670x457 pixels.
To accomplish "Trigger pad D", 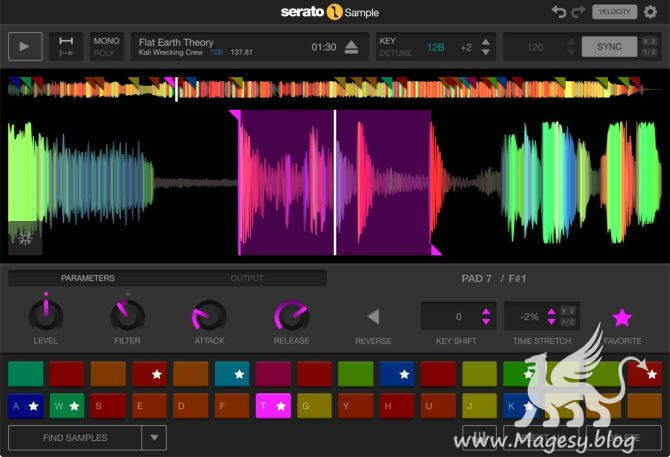I will [191, 406].
